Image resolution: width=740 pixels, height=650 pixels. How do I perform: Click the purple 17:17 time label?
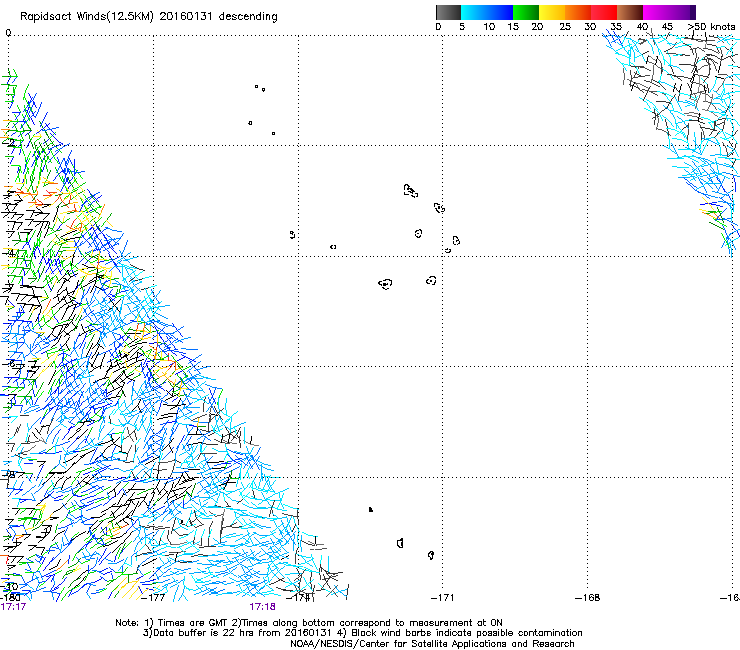(13, 607)
